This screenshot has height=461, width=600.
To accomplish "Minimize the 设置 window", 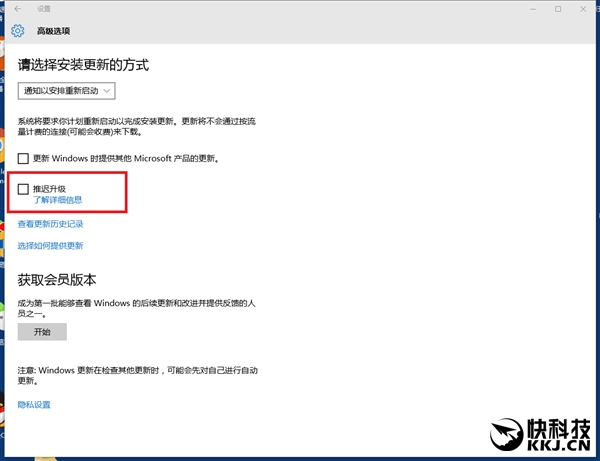I will tap(529, 9).
